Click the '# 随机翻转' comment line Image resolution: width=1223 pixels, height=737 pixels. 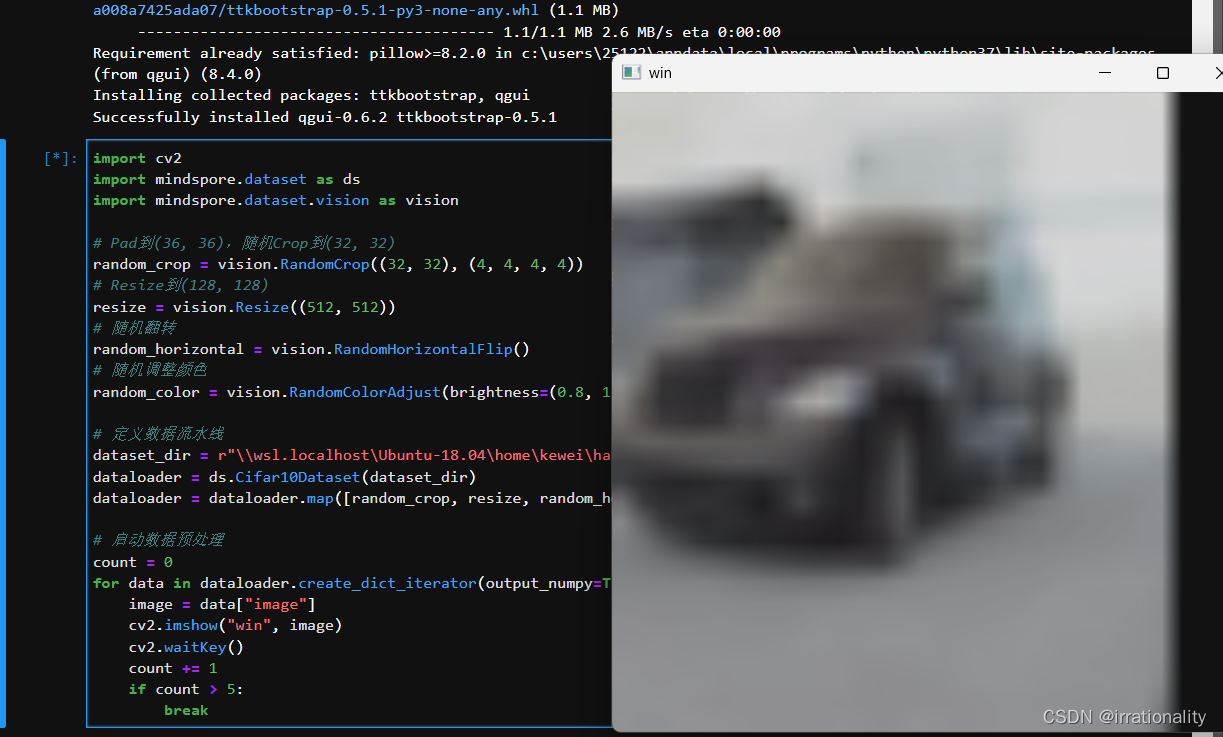coord(133,328)
